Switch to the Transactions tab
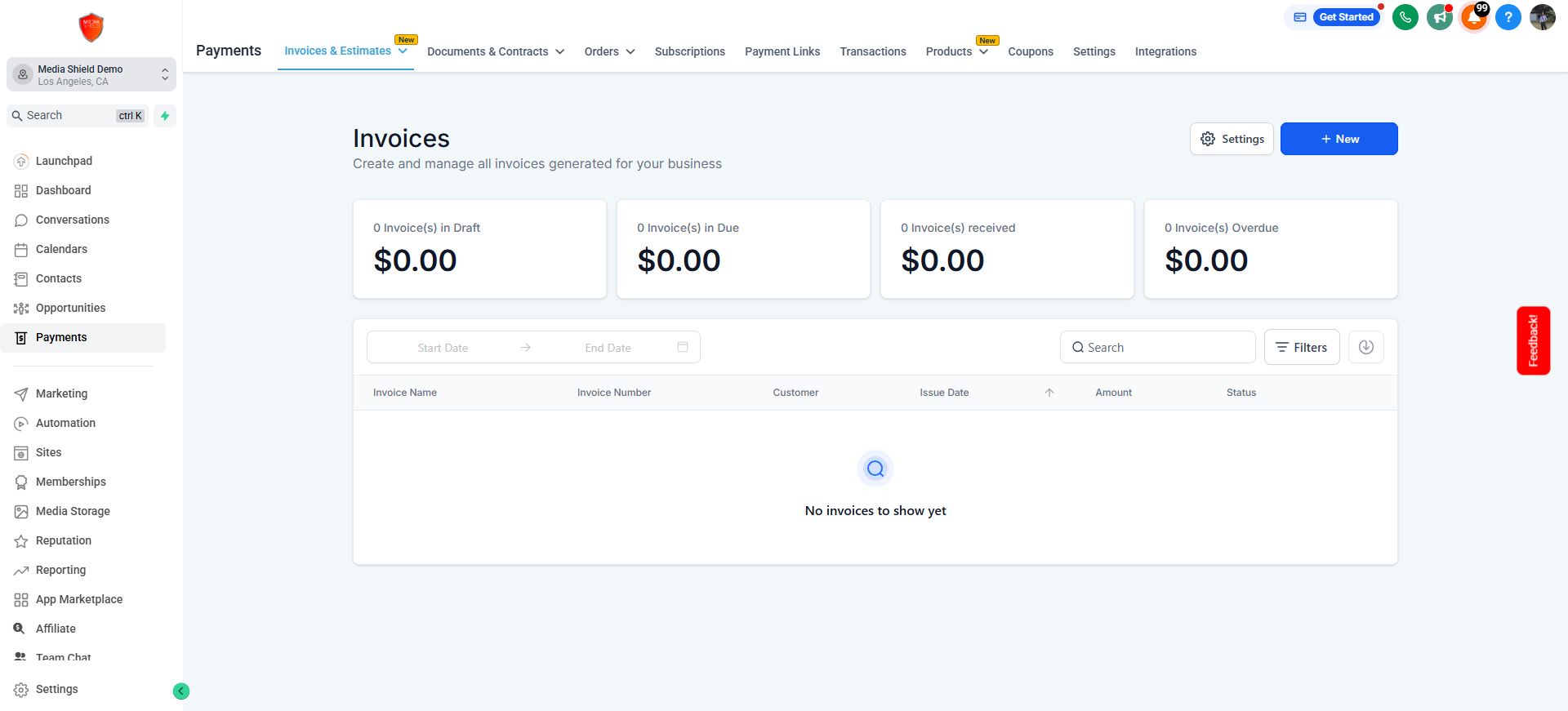 (872, 51)
